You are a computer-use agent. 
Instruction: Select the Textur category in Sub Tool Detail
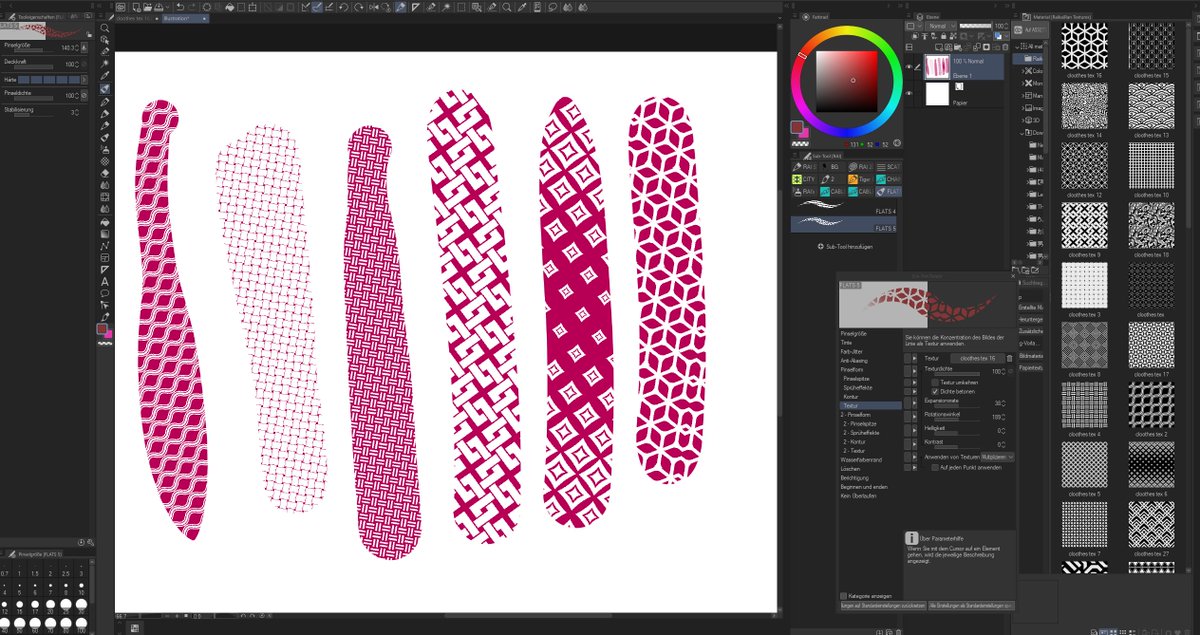pyautogui.click(x=851, y=405)
